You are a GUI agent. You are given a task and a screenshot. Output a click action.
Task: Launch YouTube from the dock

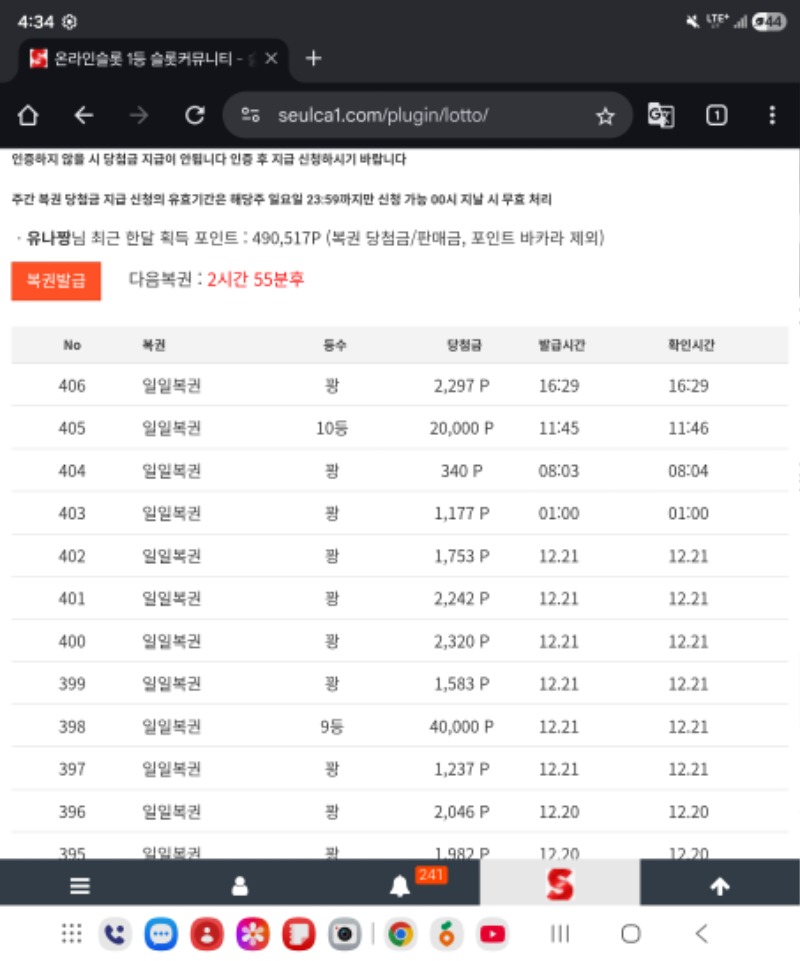pos(492,934)
